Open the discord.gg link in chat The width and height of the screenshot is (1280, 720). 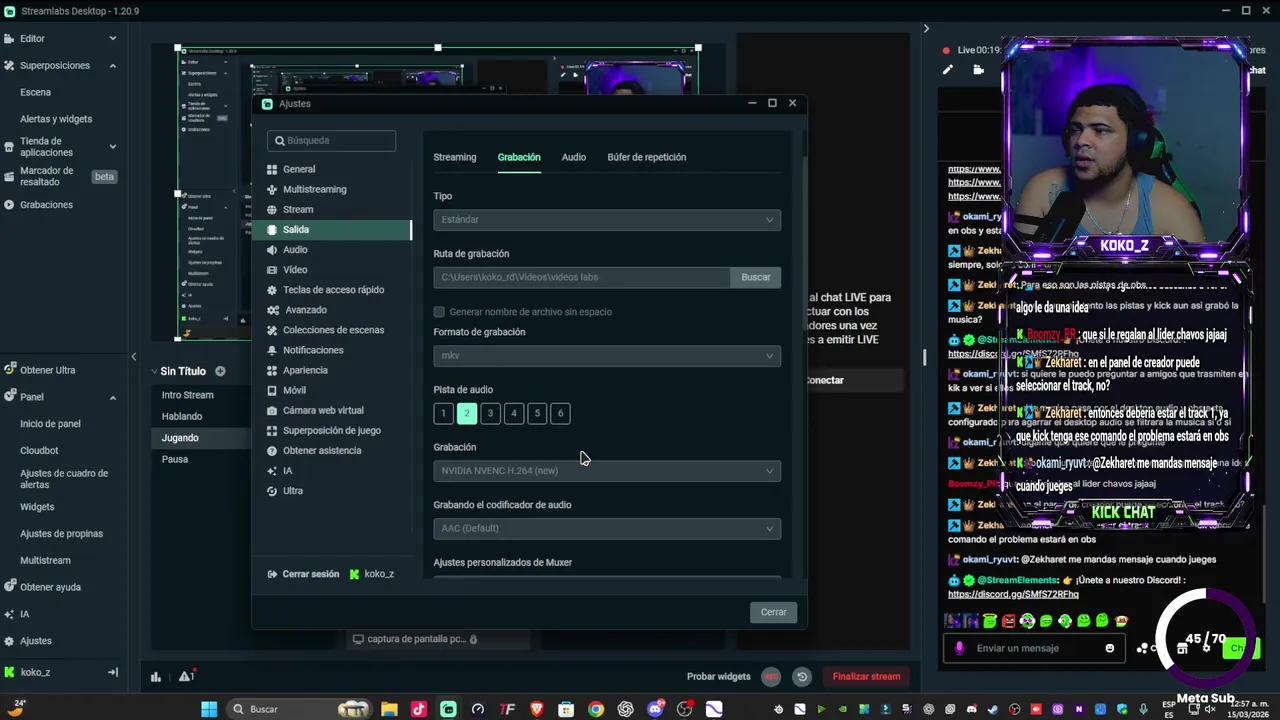1013,594
